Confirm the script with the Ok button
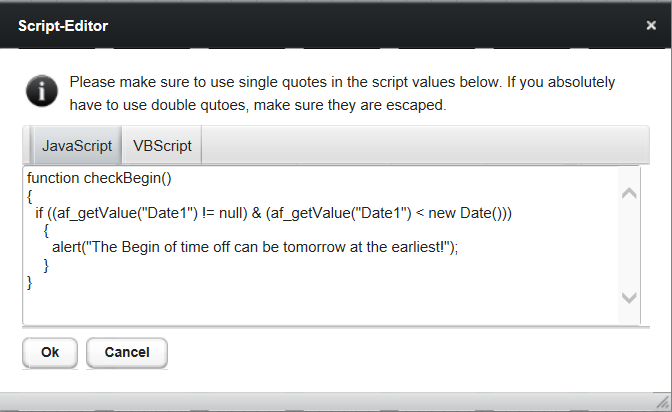The image size is (672, 412). tap(50, 352)
